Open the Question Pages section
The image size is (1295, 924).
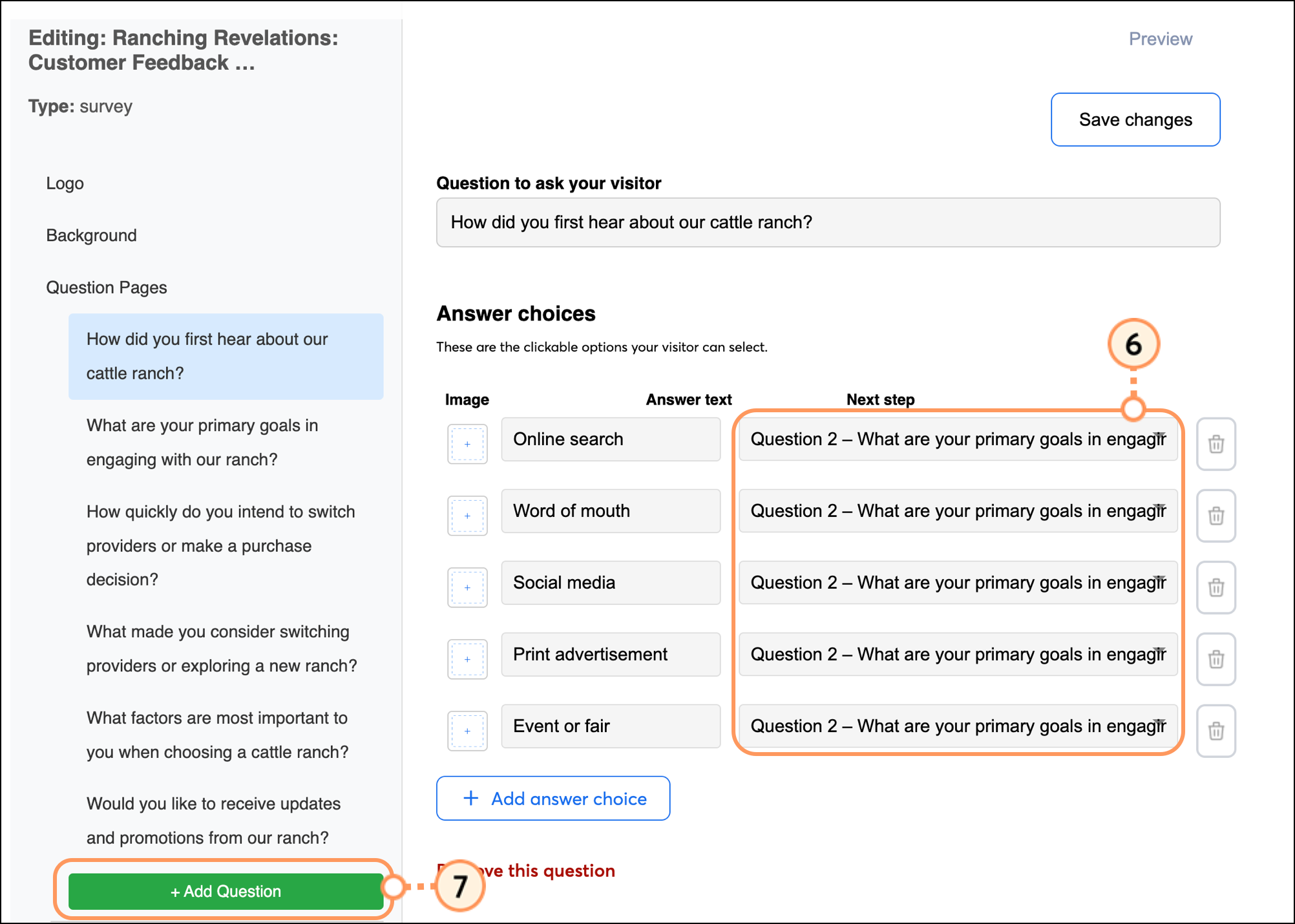coord(107,288)
